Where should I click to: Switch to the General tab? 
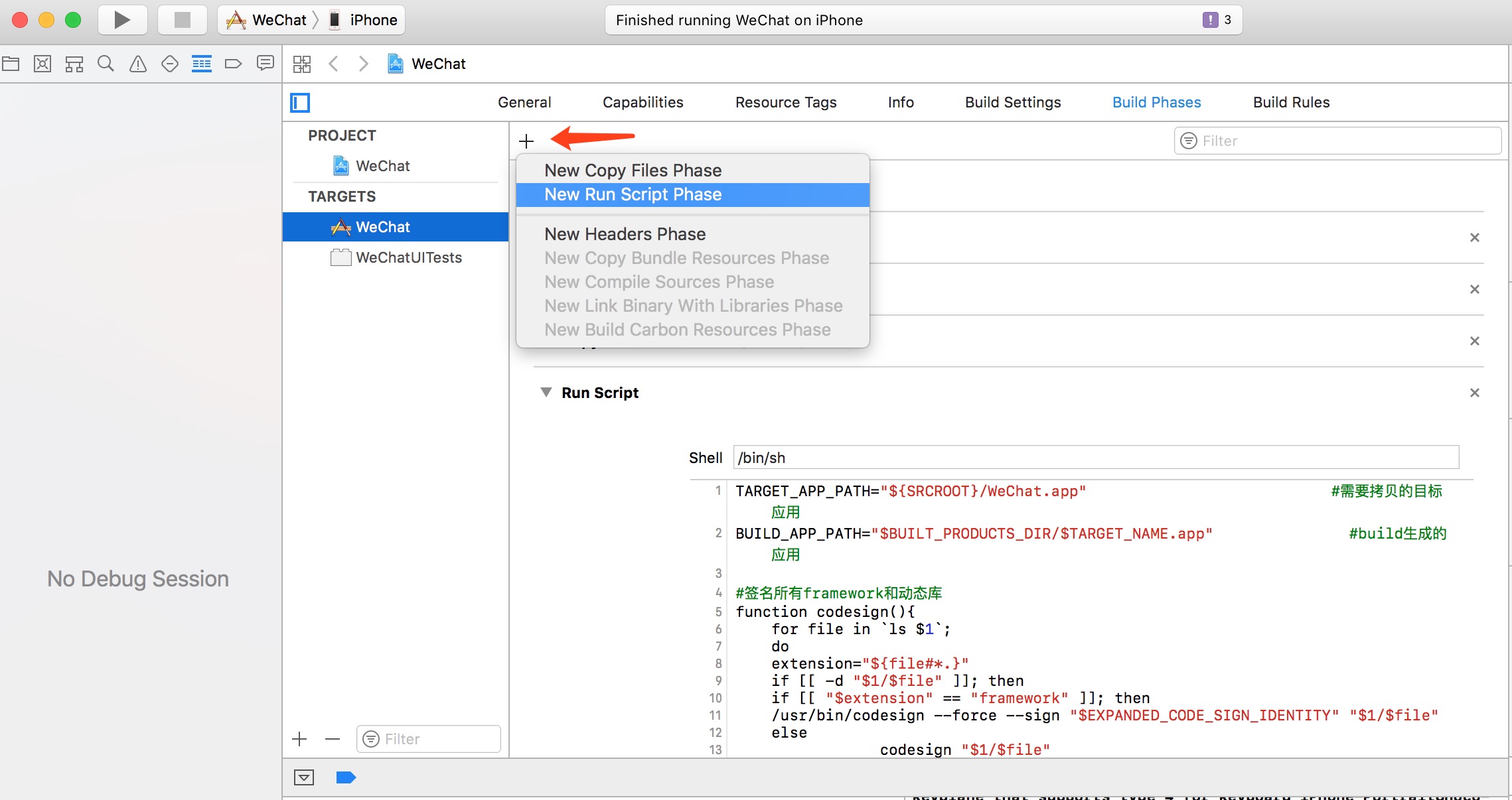coord(524,102)
